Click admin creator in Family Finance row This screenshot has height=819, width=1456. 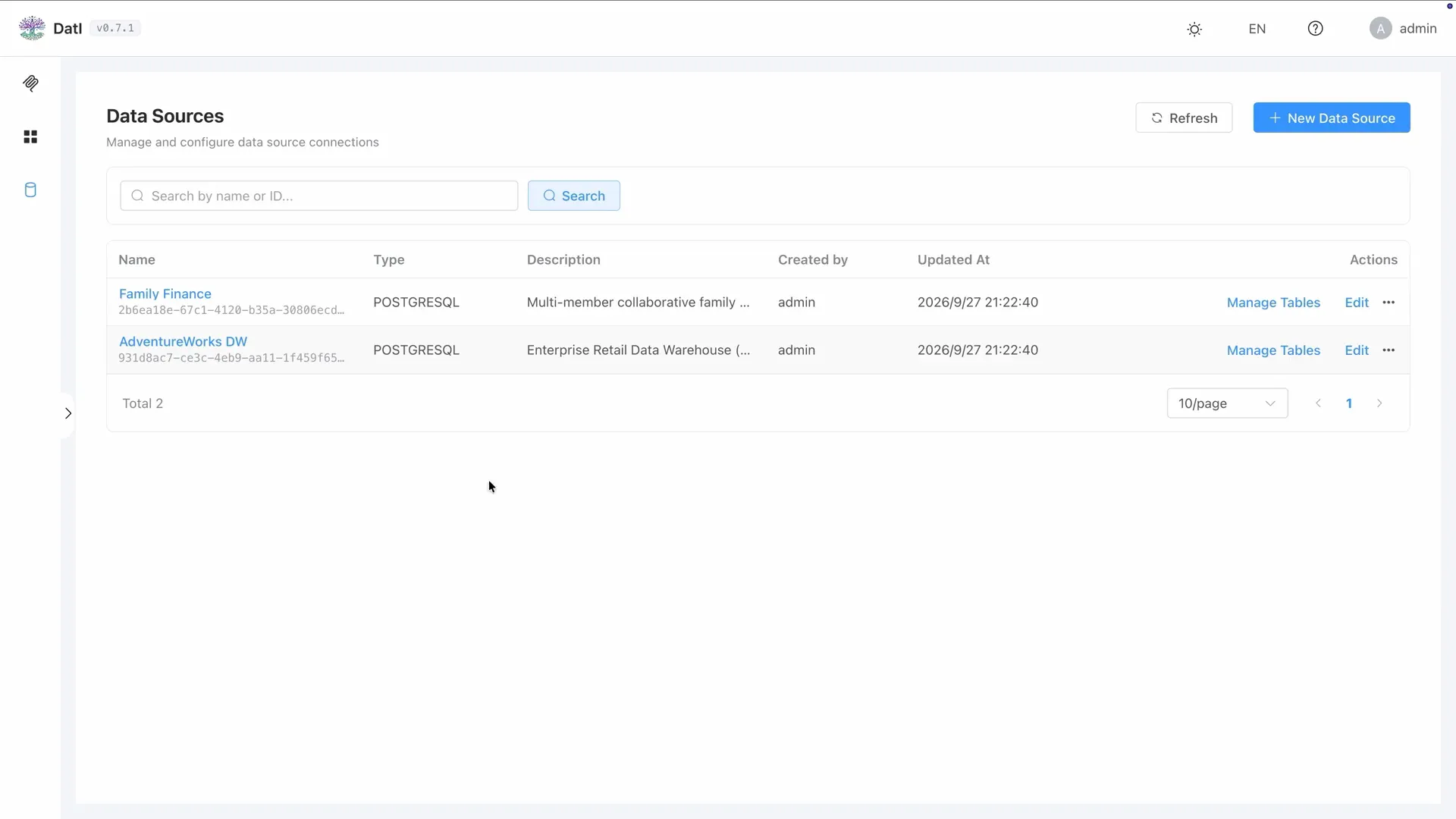click(x=796, y=302)
